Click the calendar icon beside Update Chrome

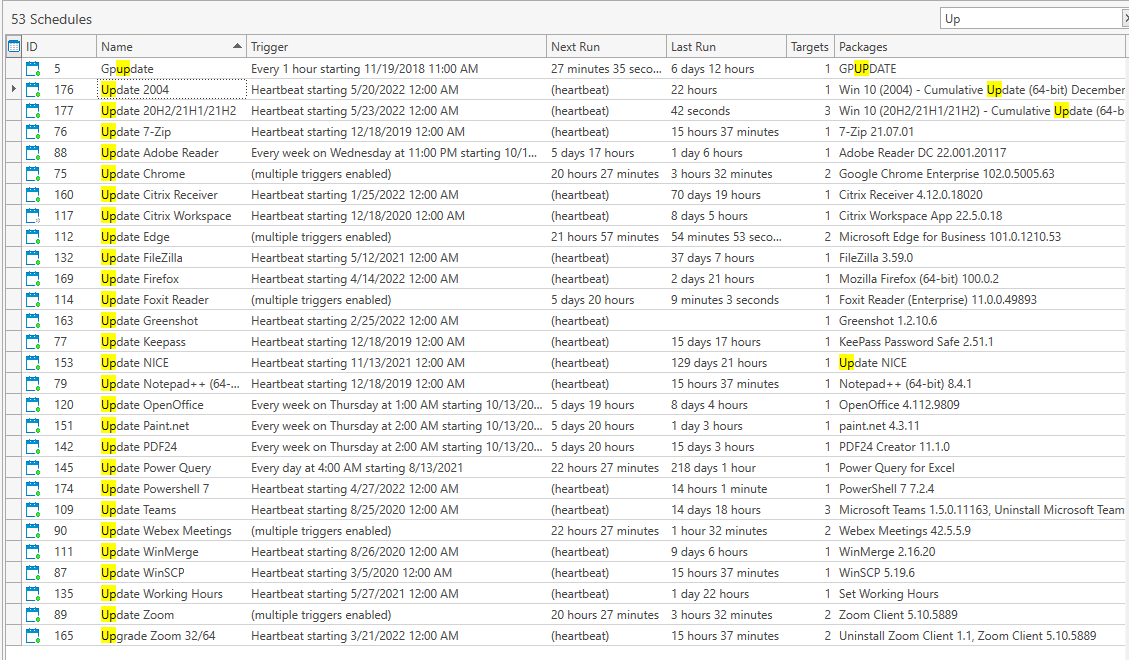coord(33,174)
